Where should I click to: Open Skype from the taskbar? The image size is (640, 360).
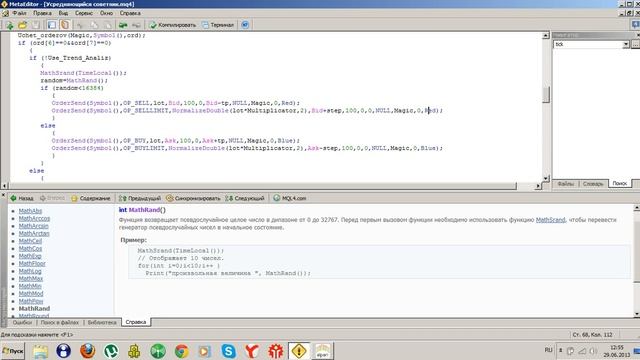pos(229,351)
